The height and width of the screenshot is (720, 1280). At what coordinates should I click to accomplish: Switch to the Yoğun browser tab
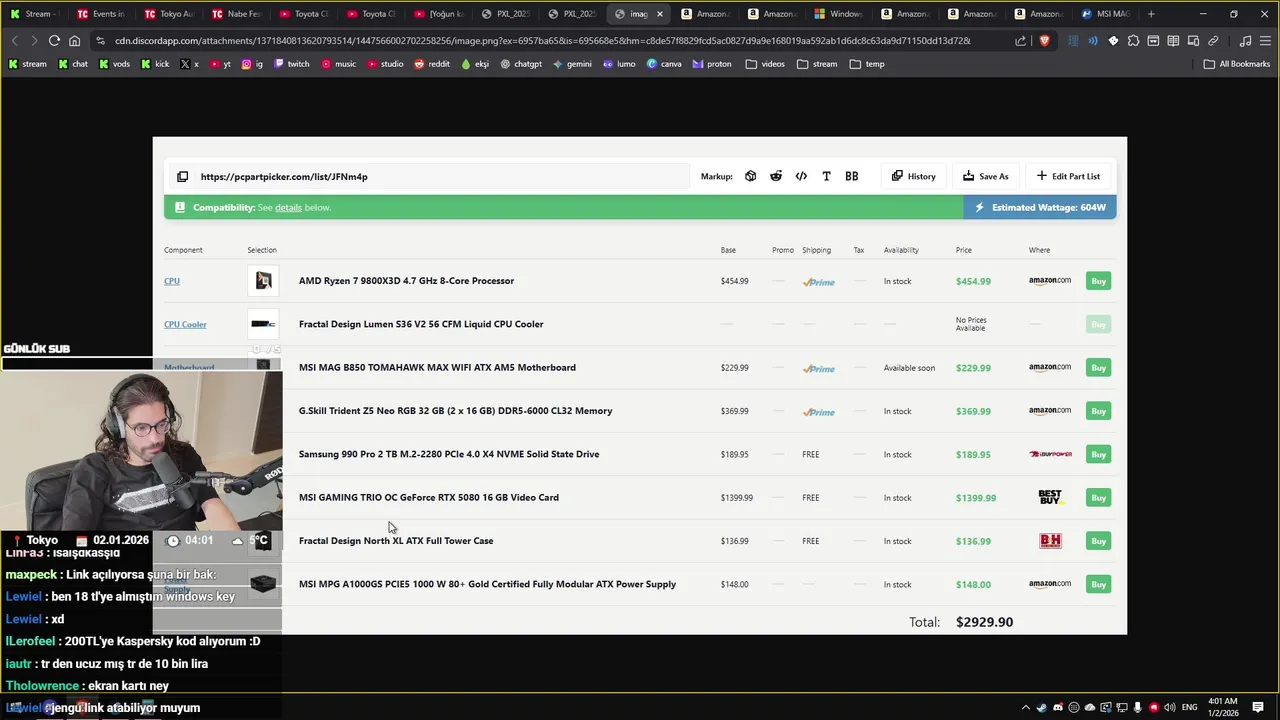tap(438, 14)
